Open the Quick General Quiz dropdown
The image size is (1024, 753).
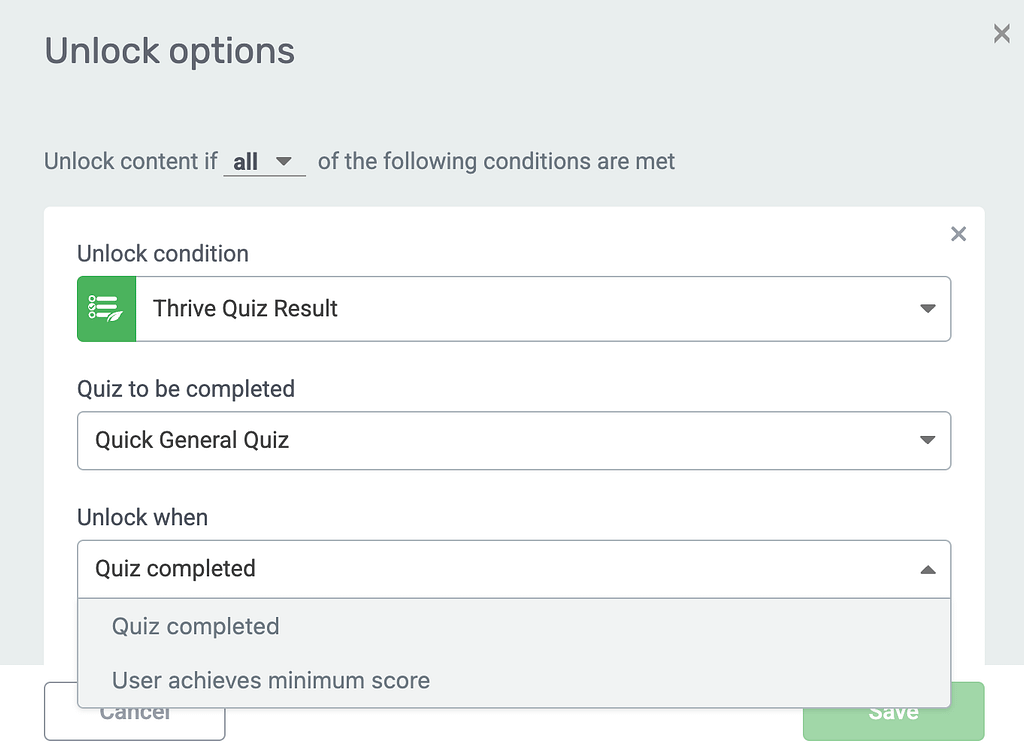point(513,440)
